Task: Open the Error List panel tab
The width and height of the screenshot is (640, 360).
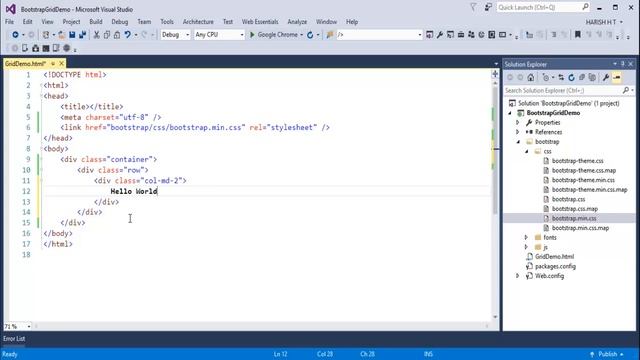Action: 14,339
